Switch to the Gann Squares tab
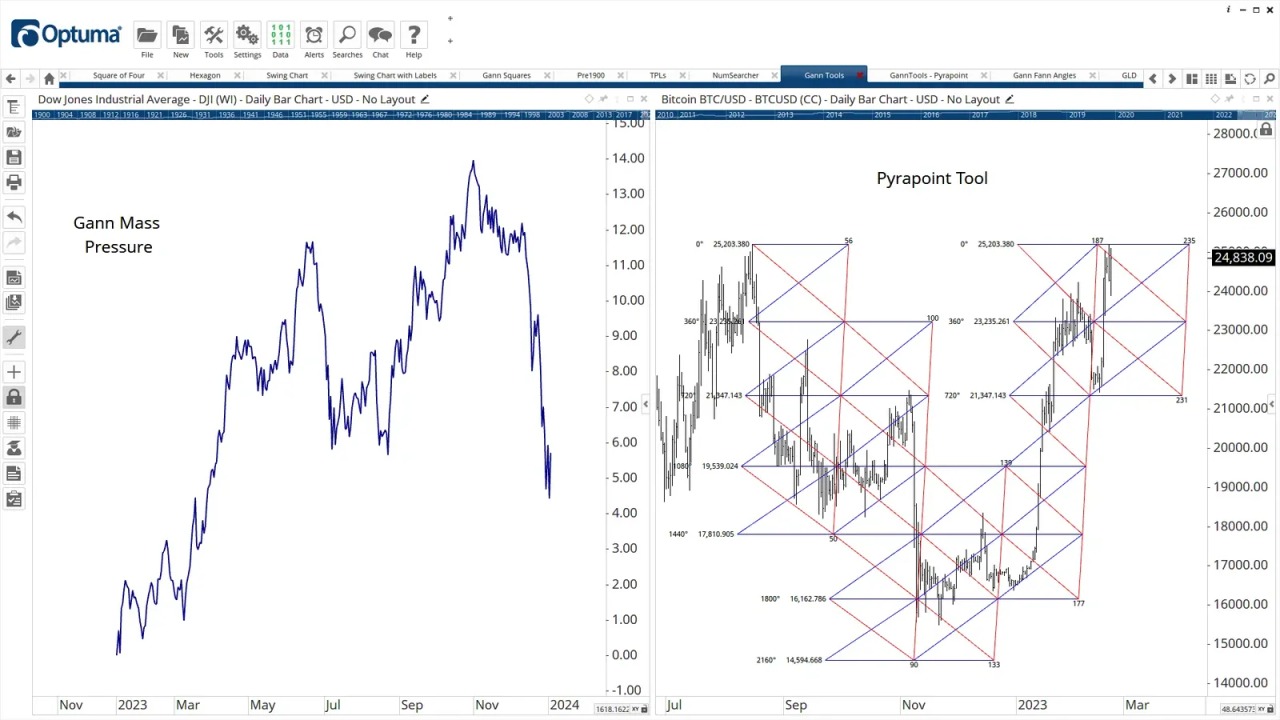 (x=506, y=76)
